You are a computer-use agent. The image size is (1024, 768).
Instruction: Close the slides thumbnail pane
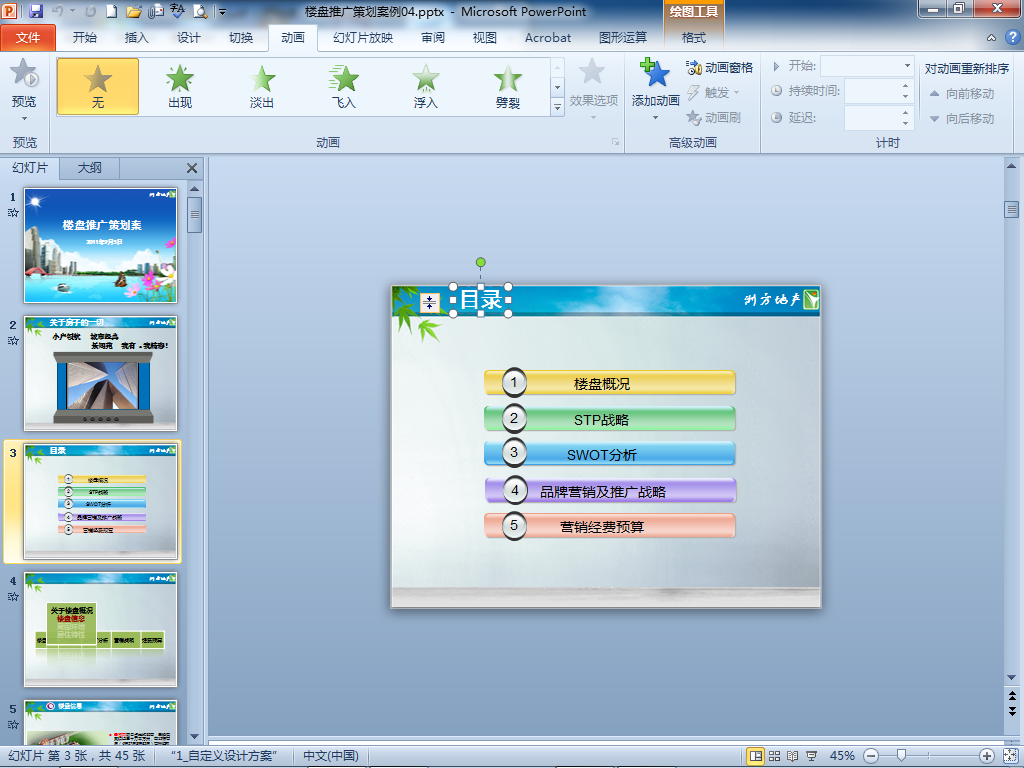point(192,168)
